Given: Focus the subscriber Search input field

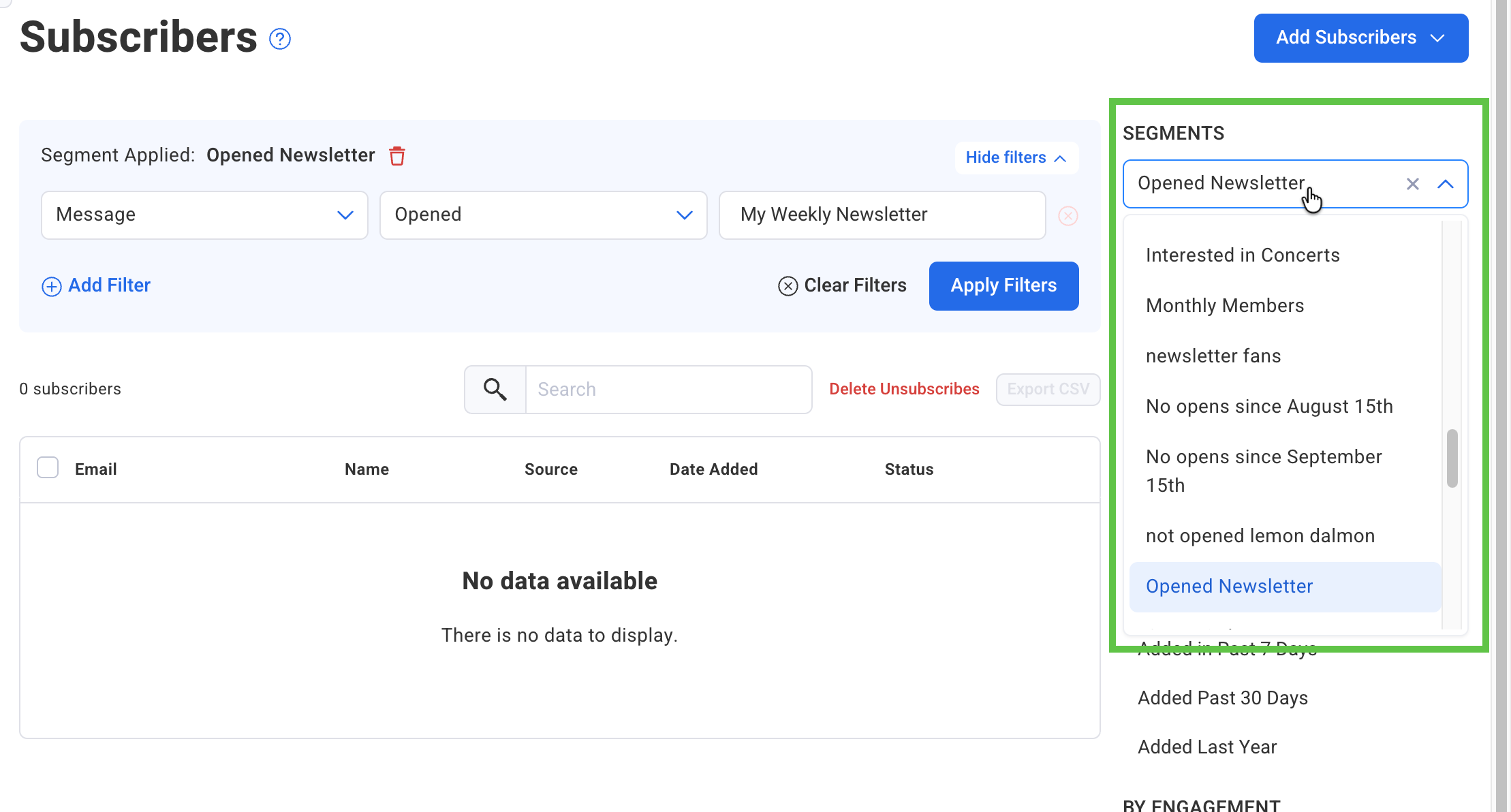Looking at the screenshot, I should (668, 390).
